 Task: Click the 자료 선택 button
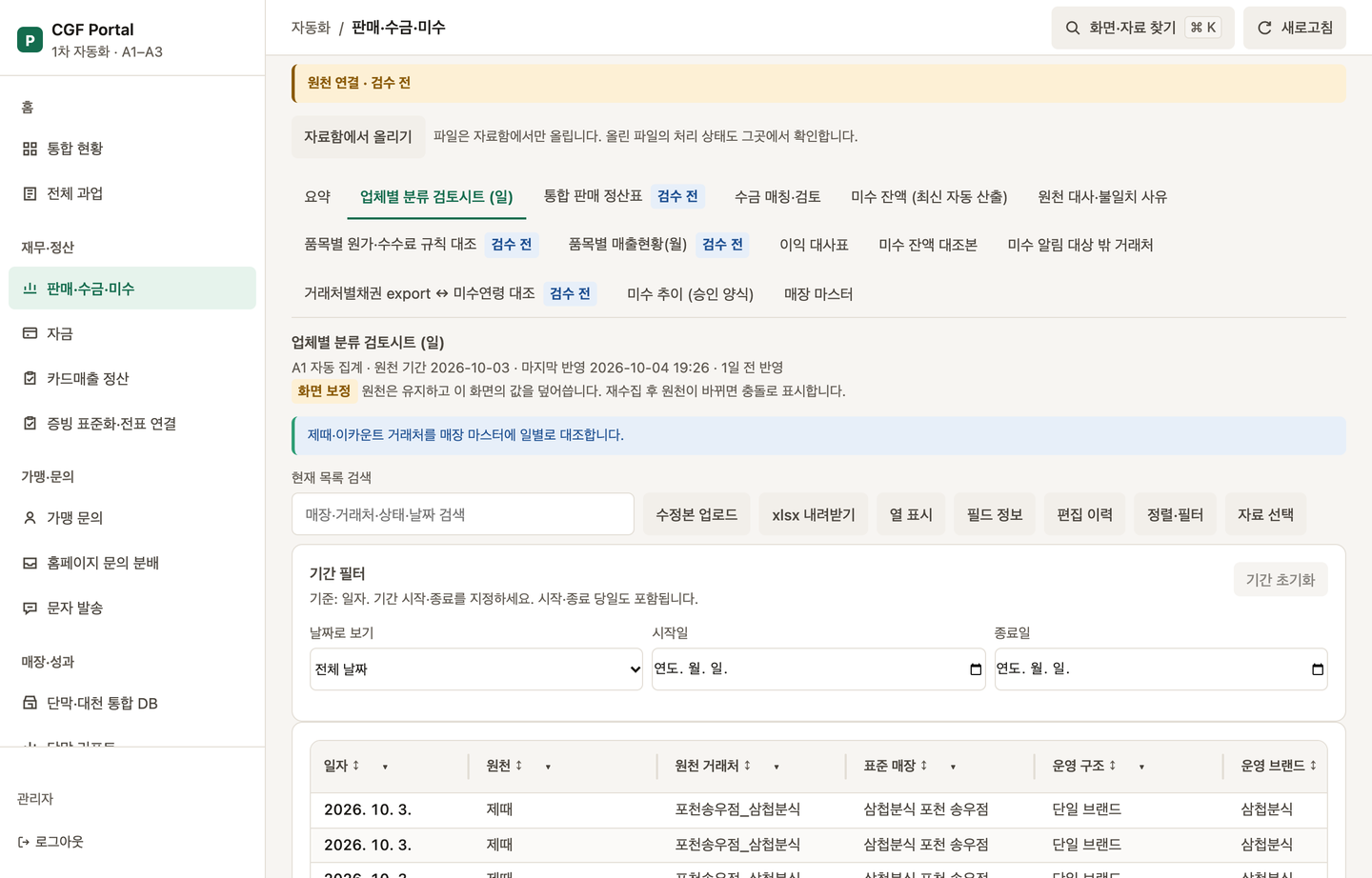click(x=1265, y=514)
